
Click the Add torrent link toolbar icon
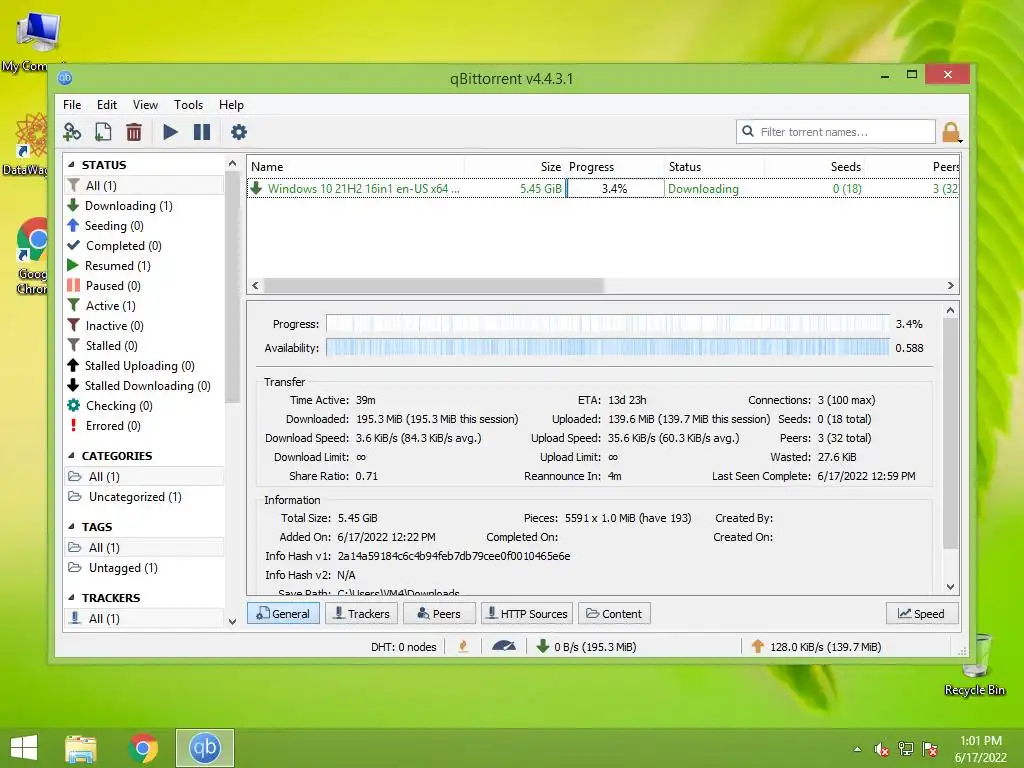tap(72, 132)
